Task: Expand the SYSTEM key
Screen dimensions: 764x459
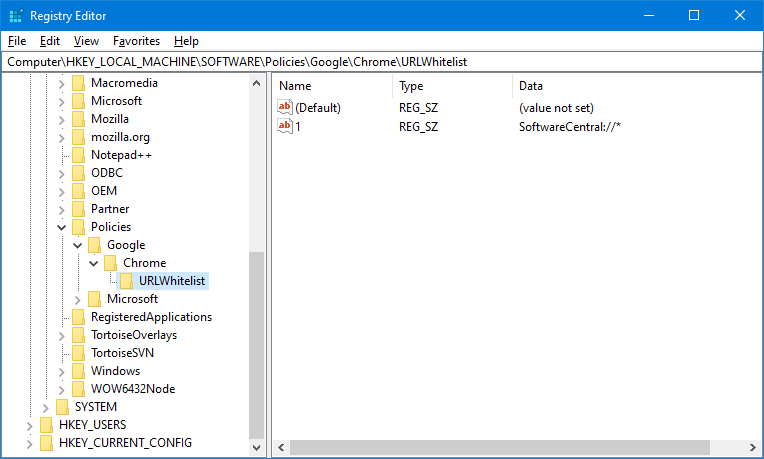Action: click(x=46, y=407)
